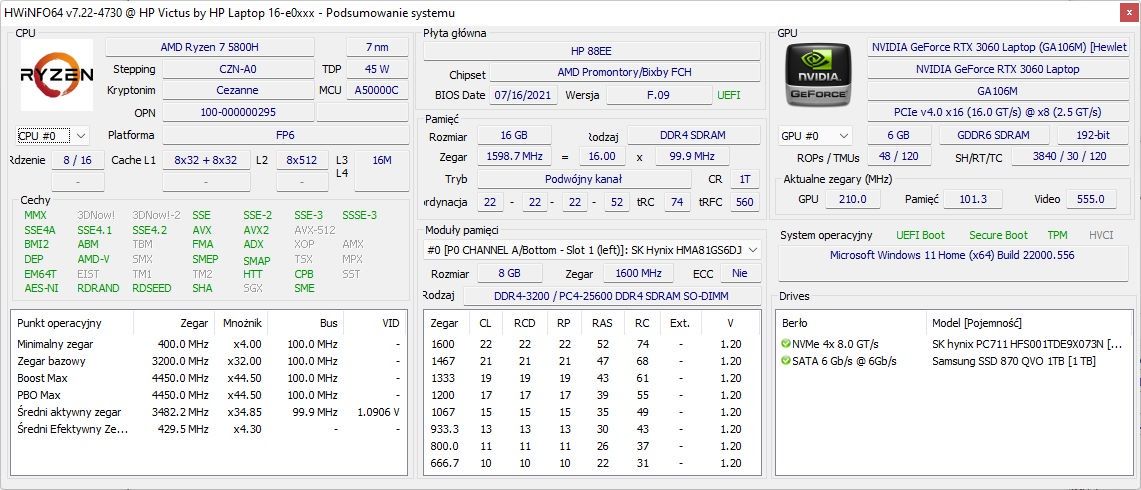Click the green check icon beside NVMe 4x 8.0 GT/s
The image size is (1141, 490).
785,344
